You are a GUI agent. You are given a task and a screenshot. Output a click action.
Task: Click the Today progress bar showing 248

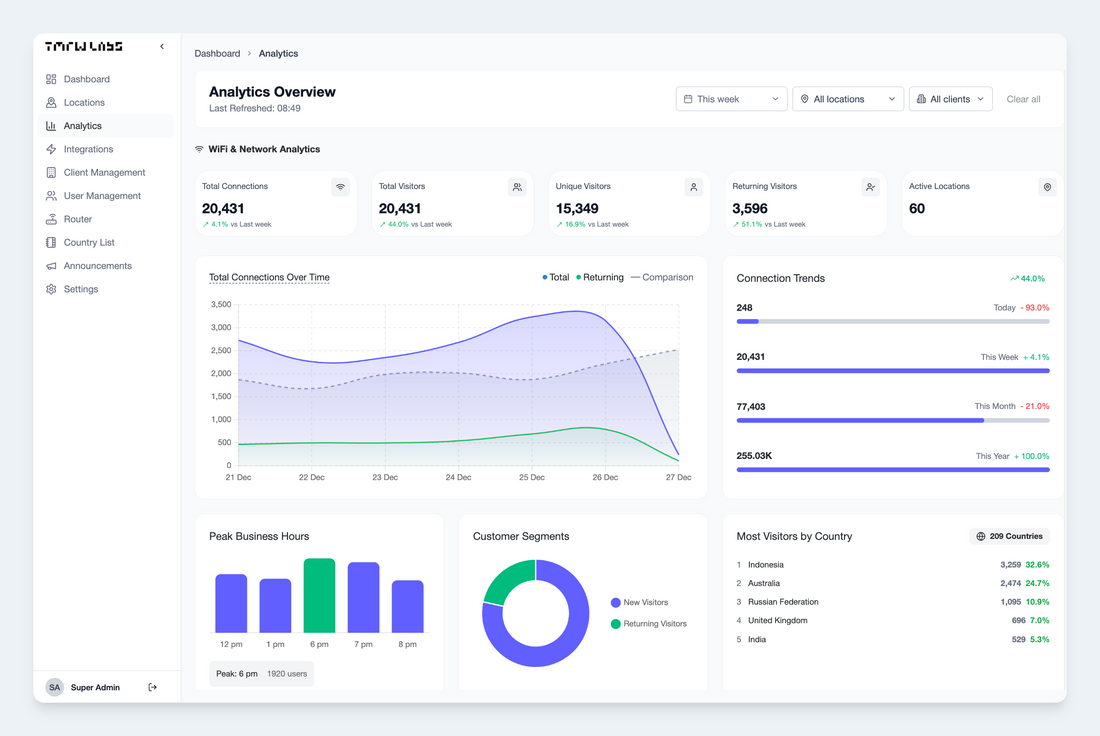tap(893, 321)
